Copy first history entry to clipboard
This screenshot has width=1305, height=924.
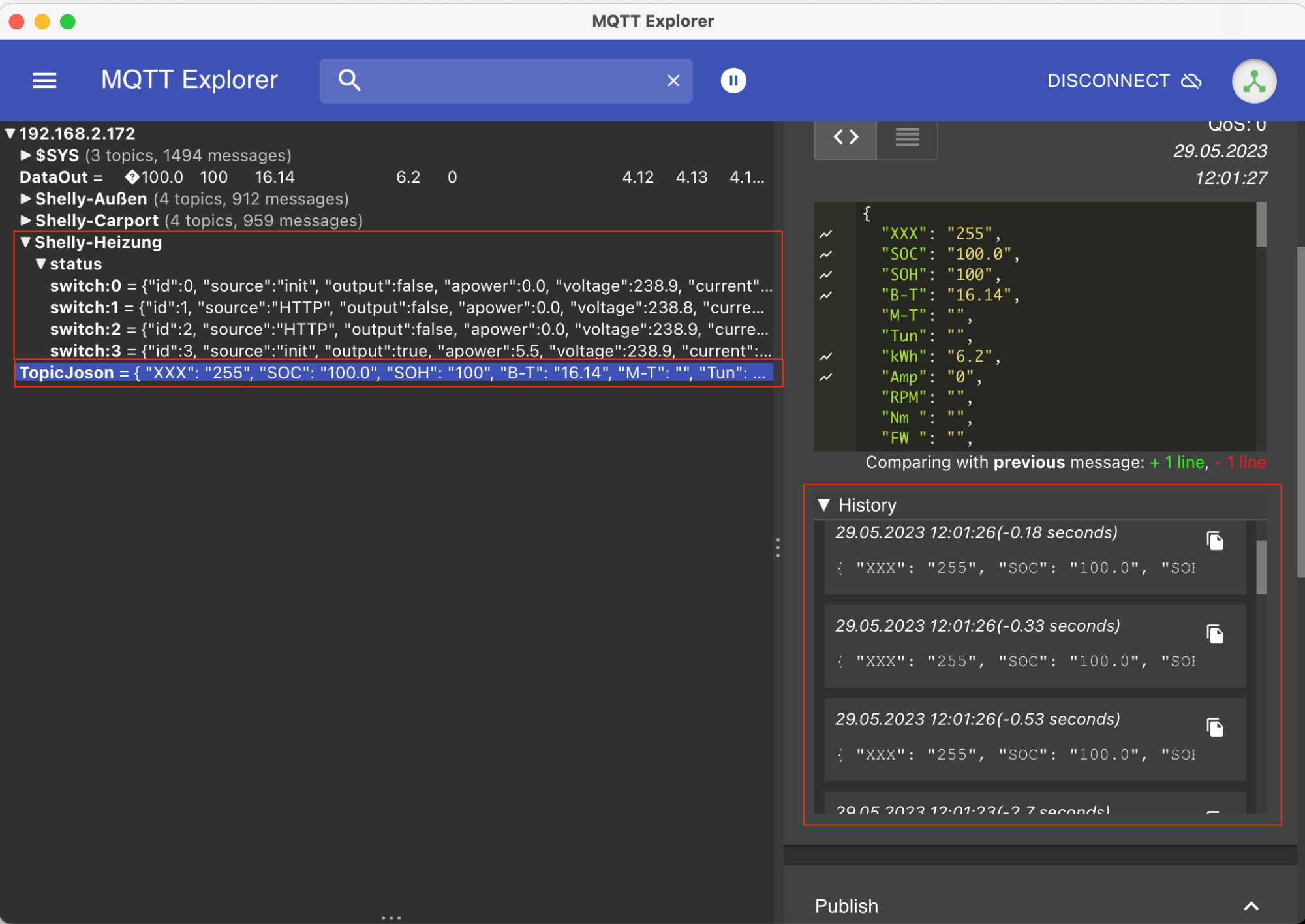(1214, 541)
